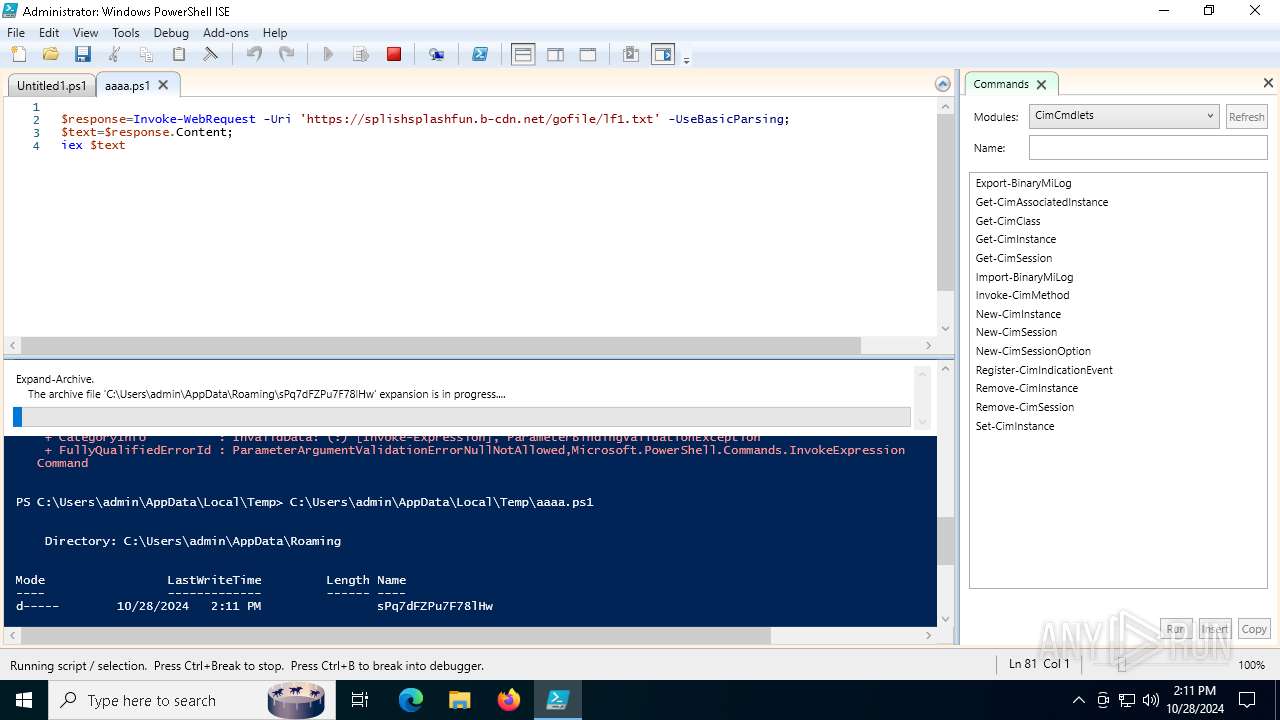This screenshot has height=720, width=1280.
Task: Open Firefox from the taskbar
Action: tap(509, 700)
